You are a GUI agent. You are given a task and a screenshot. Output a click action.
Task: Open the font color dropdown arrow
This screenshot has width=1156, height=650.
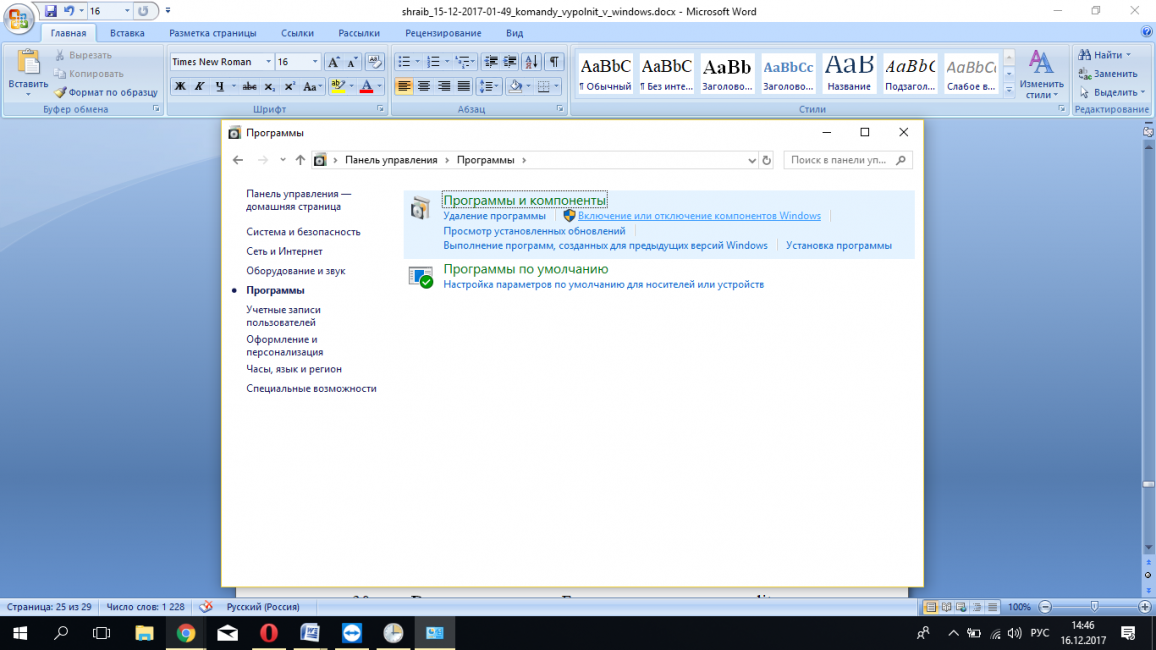click(x=380, y=86)
